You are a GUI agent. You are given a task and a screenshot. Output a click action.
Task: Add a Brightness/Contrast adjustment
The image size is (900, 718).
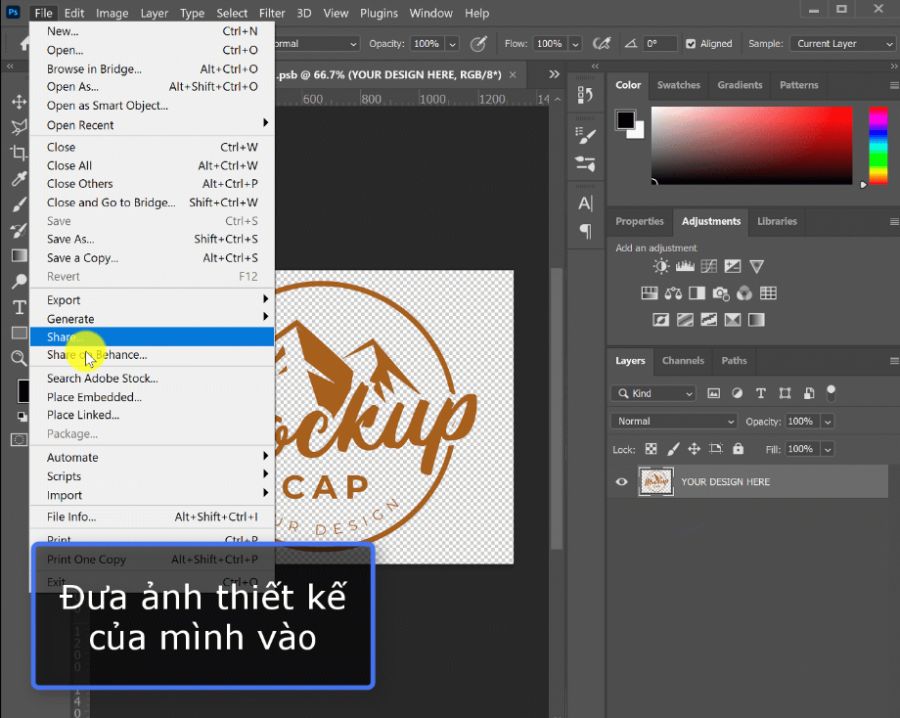(x=661, y=266)
